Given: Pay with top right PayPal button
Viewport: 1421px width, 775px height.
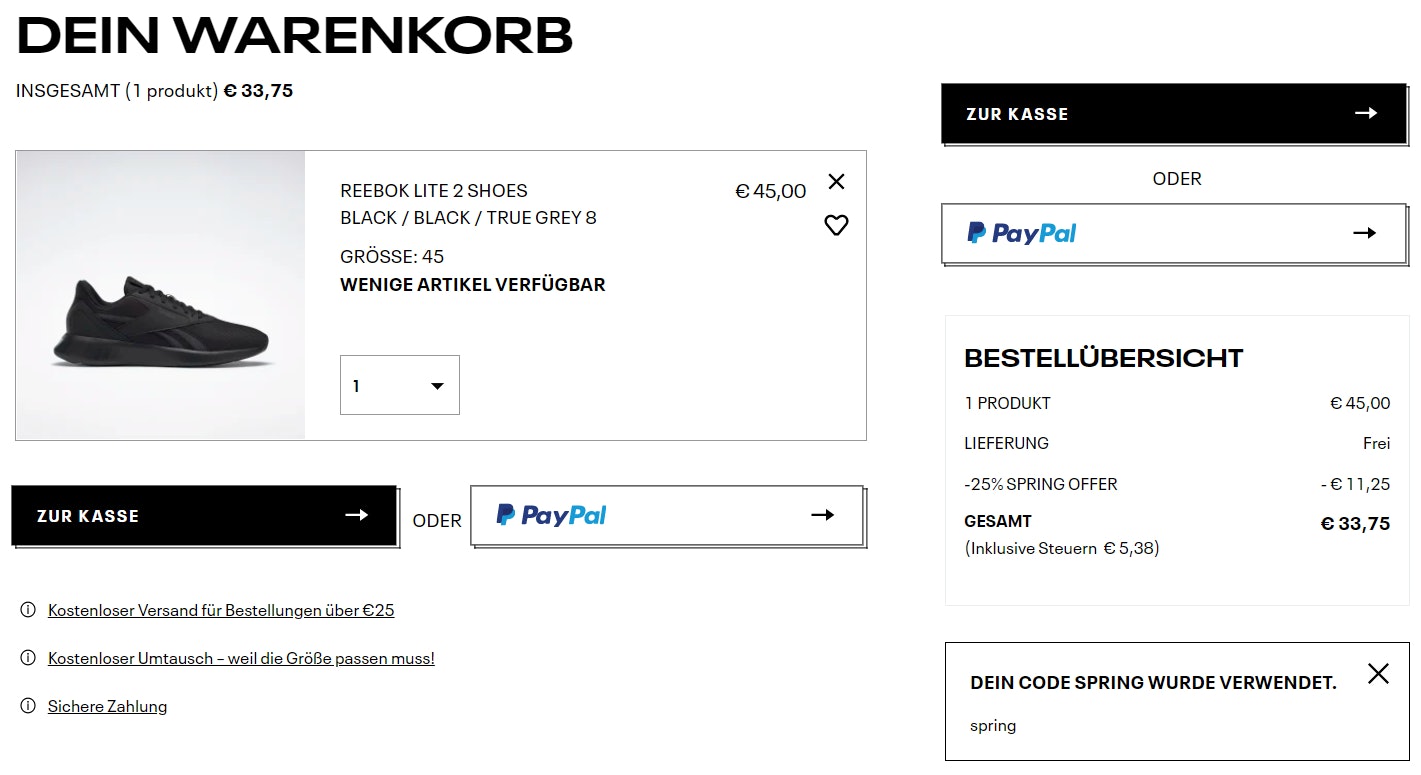Looking at the screenshot, I should coord(1173,233).
